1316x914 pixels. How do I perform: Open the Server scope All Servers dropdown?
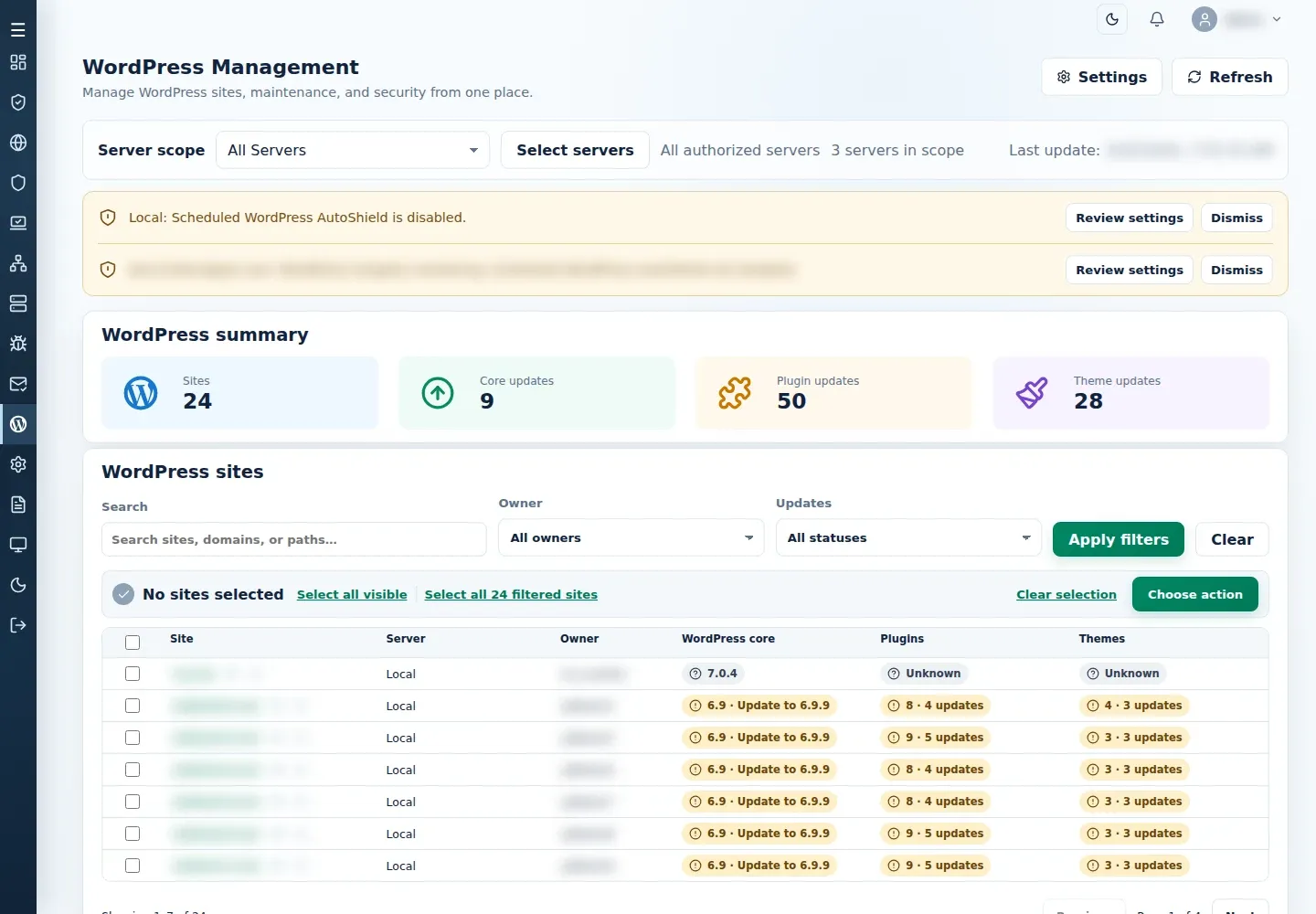353,150
